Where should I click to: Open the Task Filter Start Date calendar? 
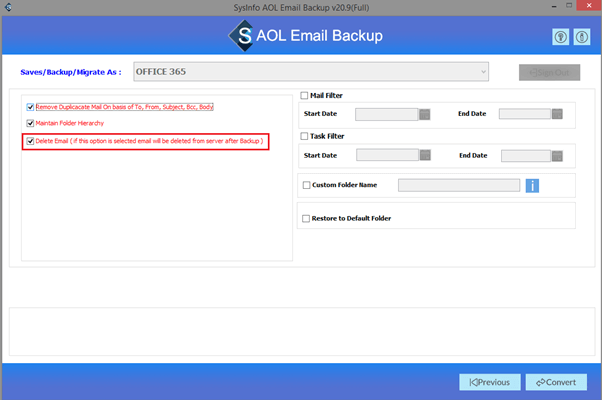[x=425, y=155]
